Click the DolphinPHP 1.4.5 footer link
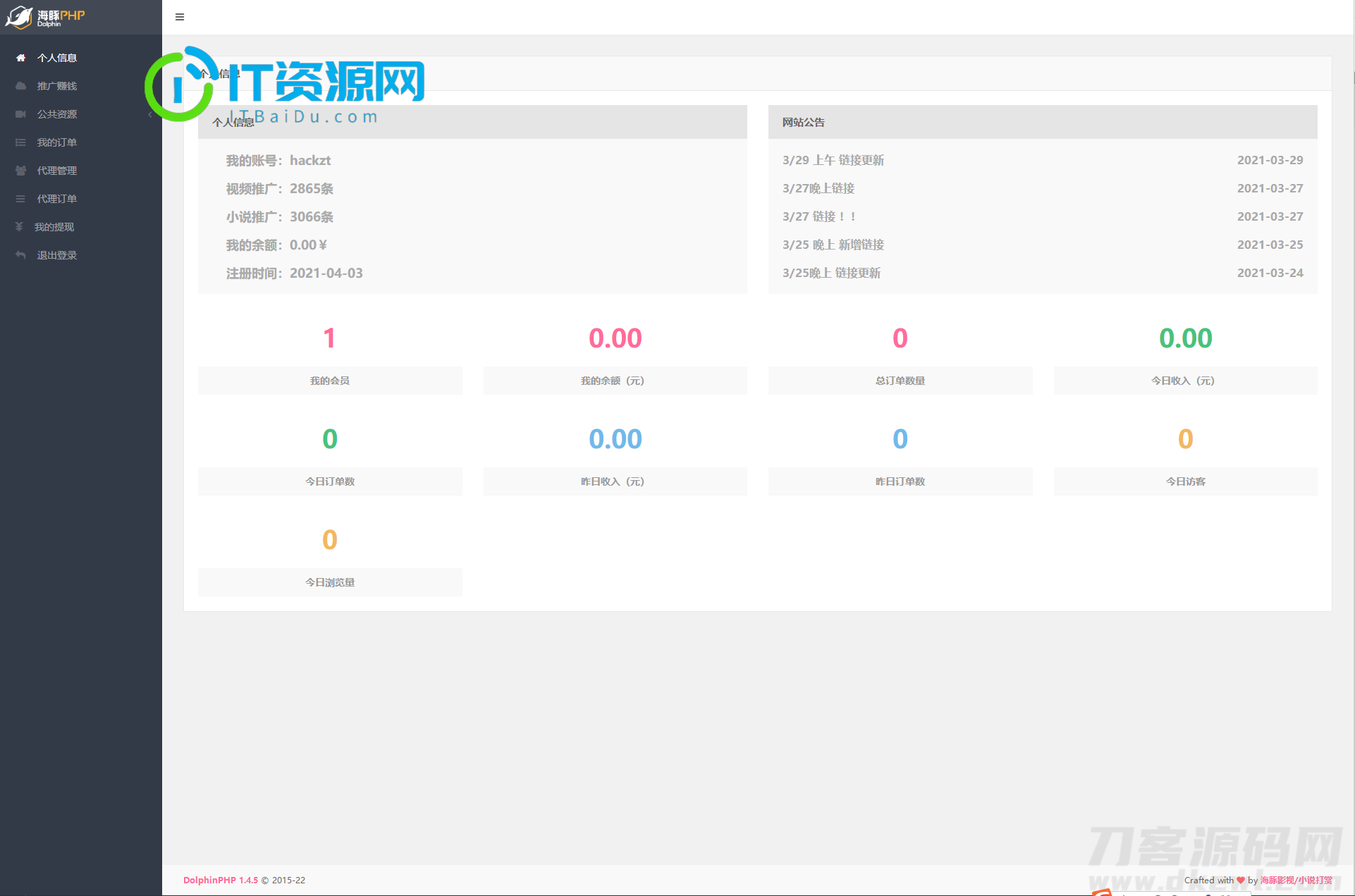Screen dimensions: 1355x896 pos(221,880)
